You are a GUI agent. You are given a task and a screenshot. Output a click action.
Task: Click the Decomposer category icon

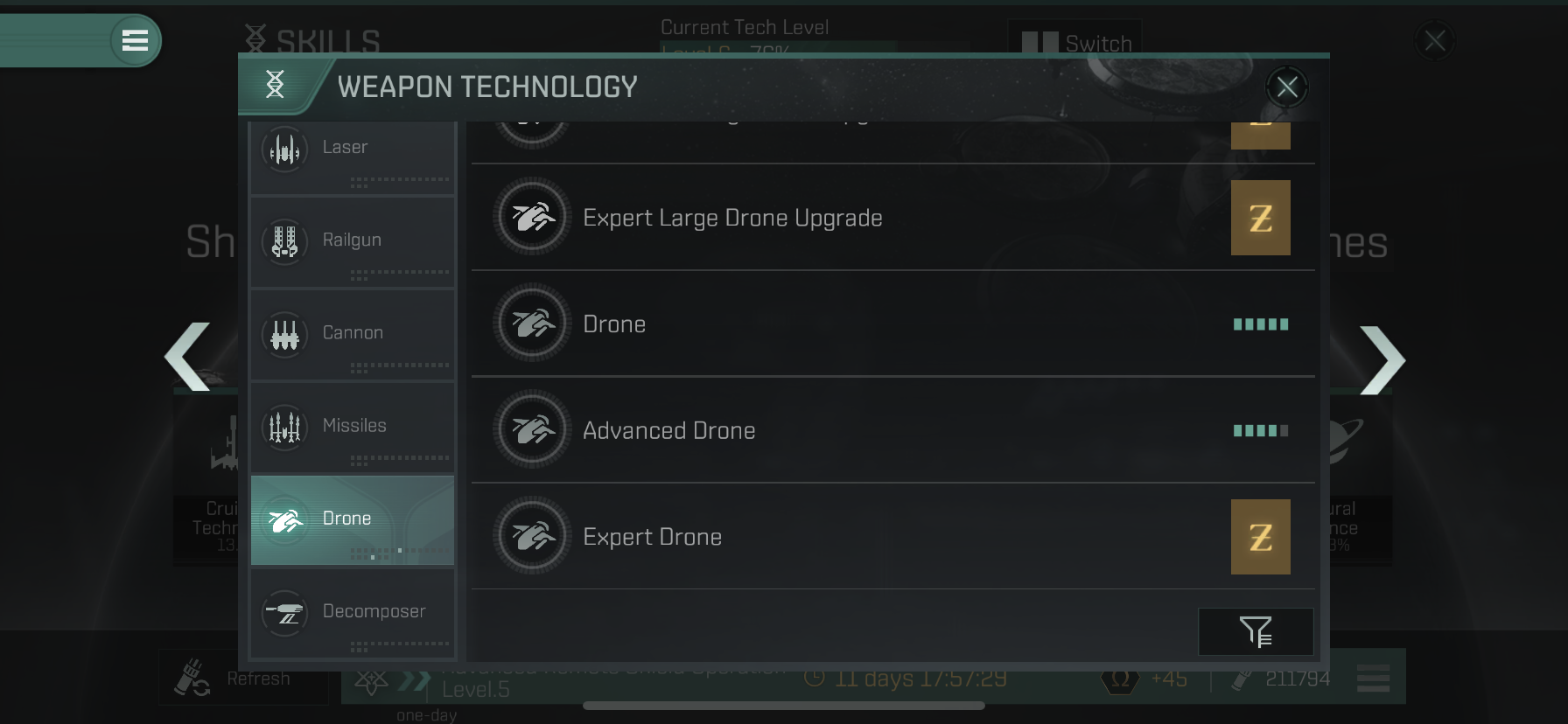284,612
